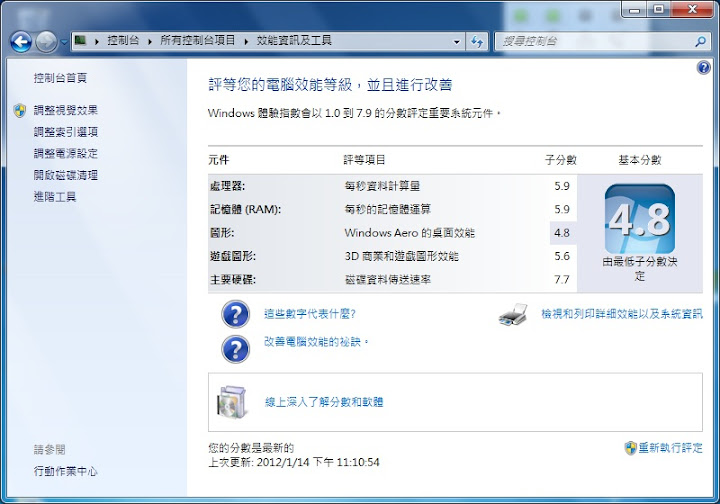Click the 子分數 column header

pyautogui.click(x=561, y=160)
